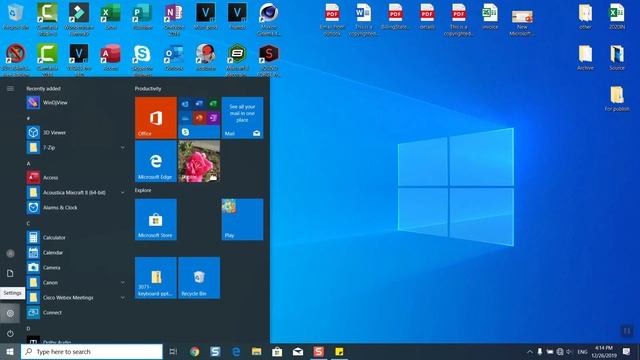Select the 'details' PDF file on desktop
The image size is (640, 360).
(427, 17)
